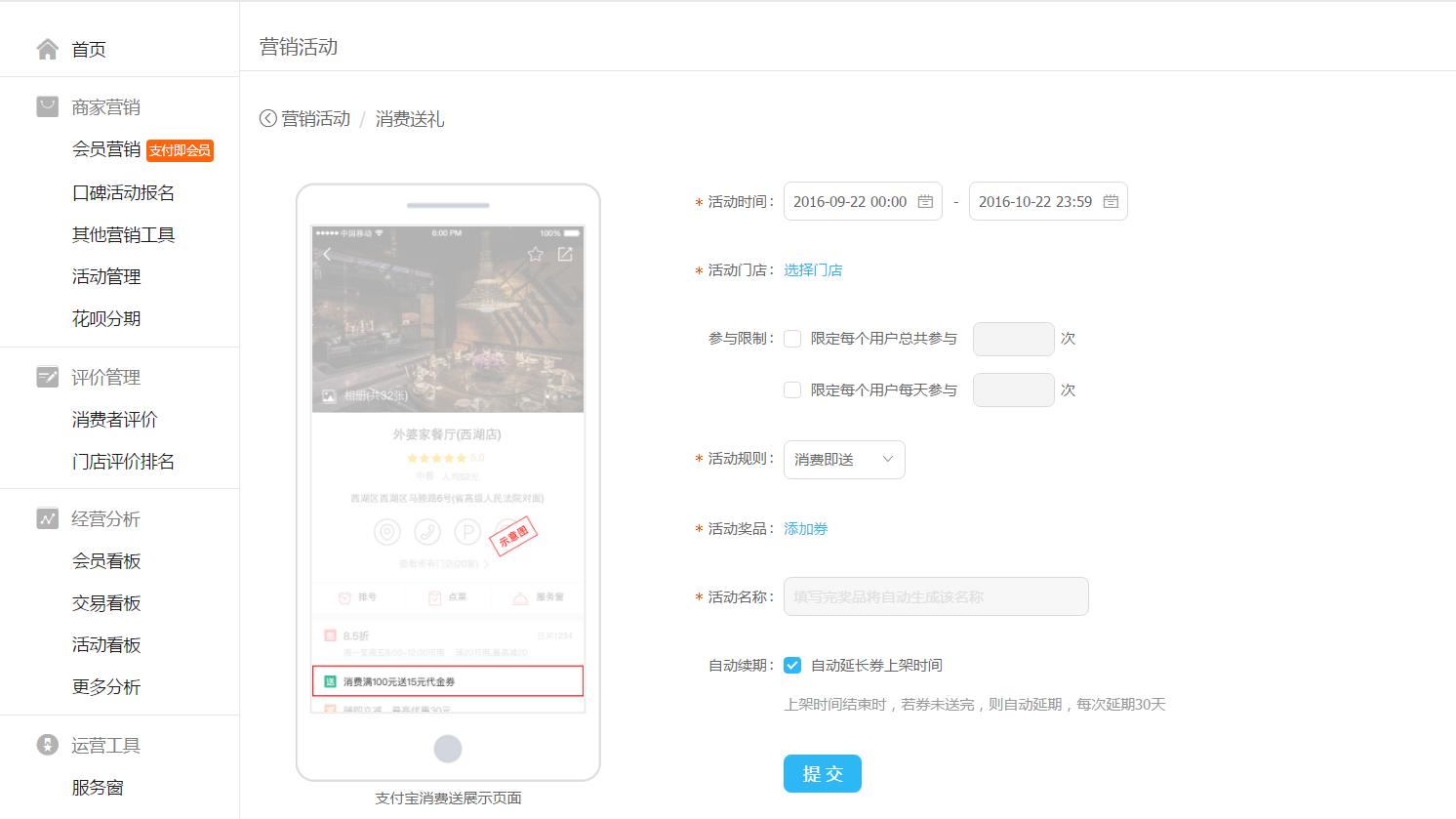Click the home icon in sidebar

47,49
